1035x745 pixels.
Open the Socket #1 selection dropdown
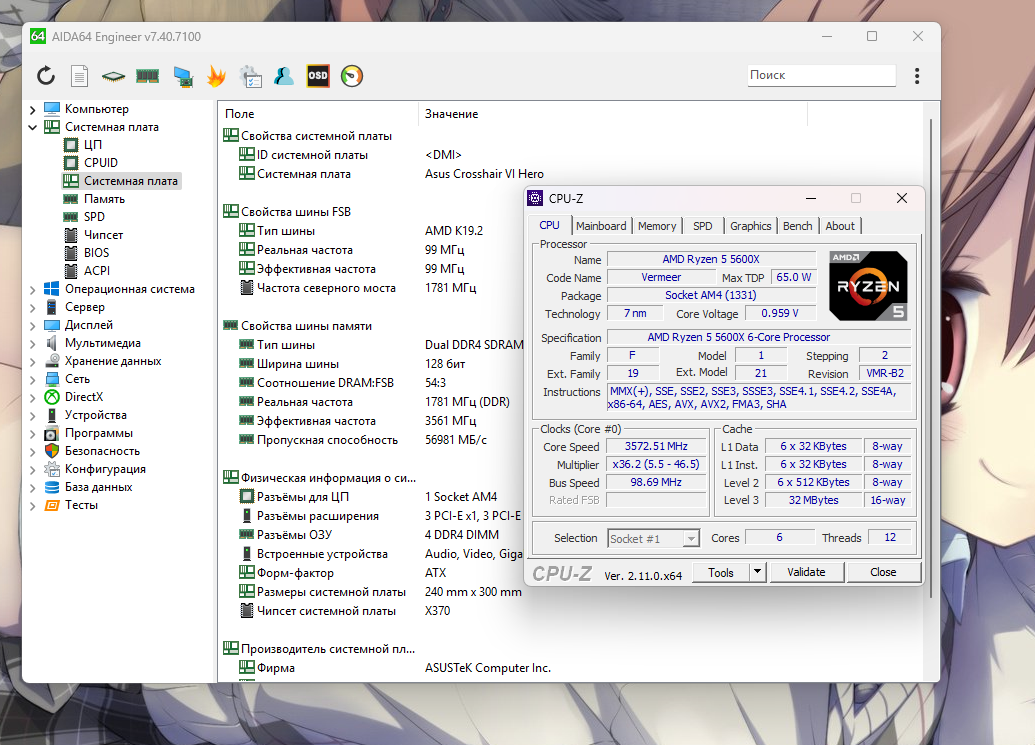(x=653, y=538)
